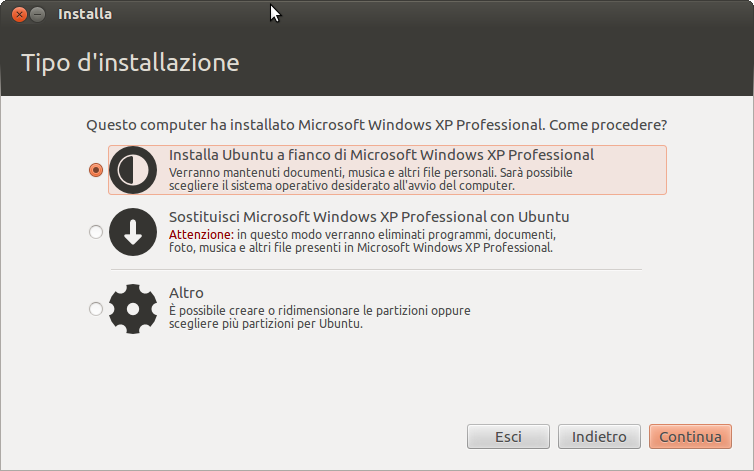
Task: Click 'È possibile creare o ridimensionare le partizioni' description
Action: click(x=319, y=317)
